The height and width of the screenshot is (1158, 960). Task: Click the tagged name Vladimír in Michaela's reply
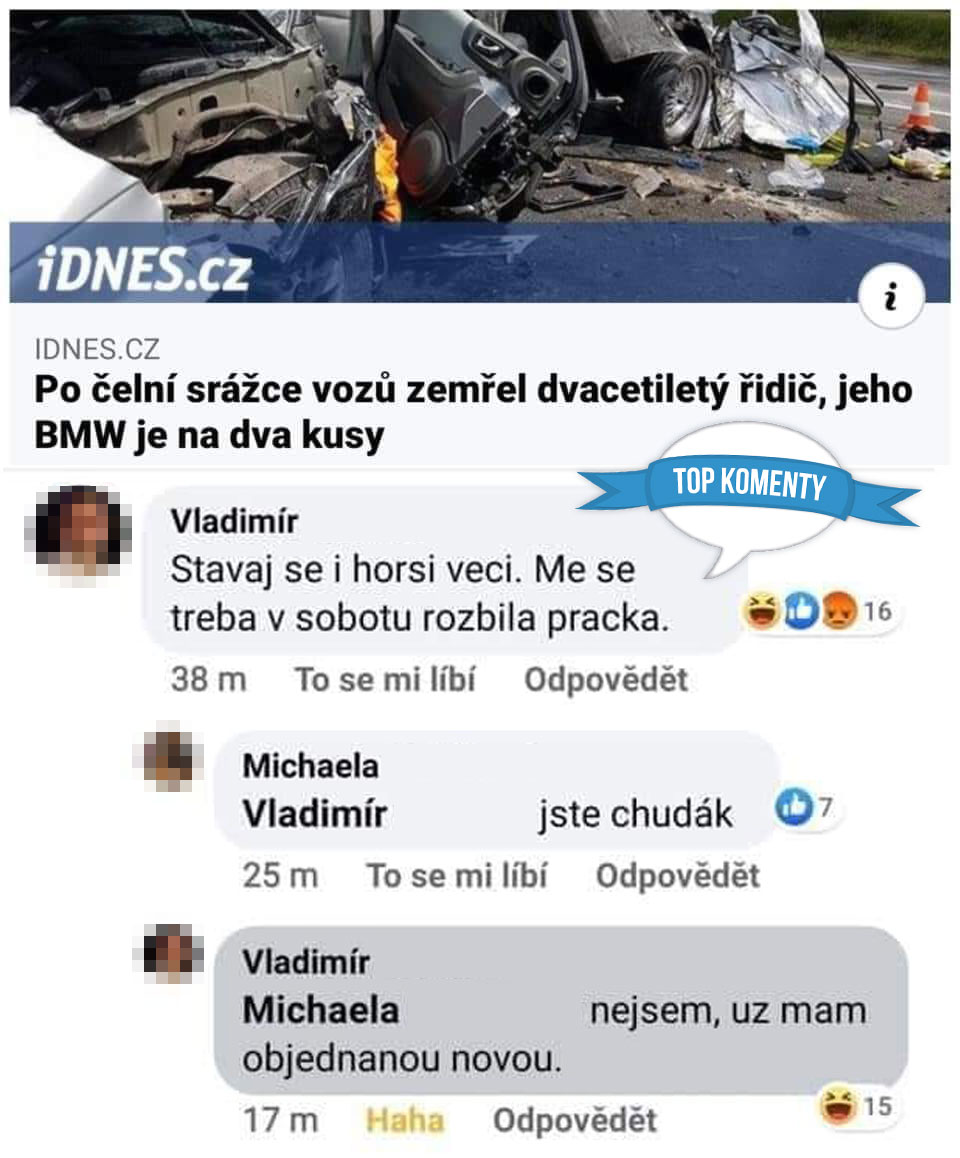(315, 814)
